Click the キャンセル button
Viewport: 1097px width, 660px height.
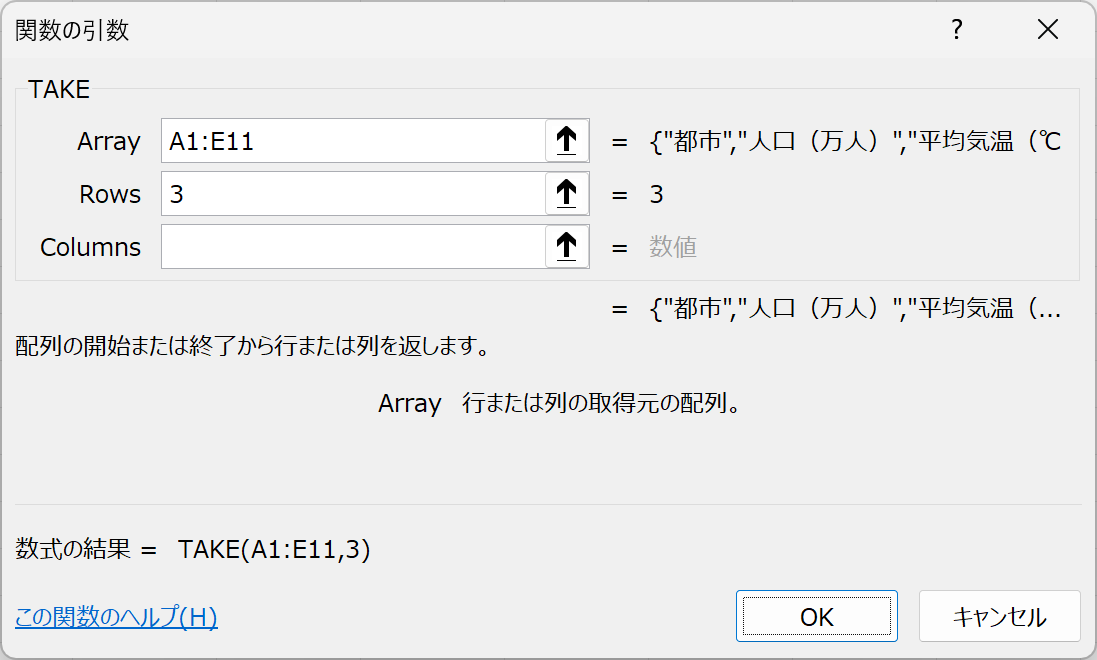click(x=1000, y=617)
